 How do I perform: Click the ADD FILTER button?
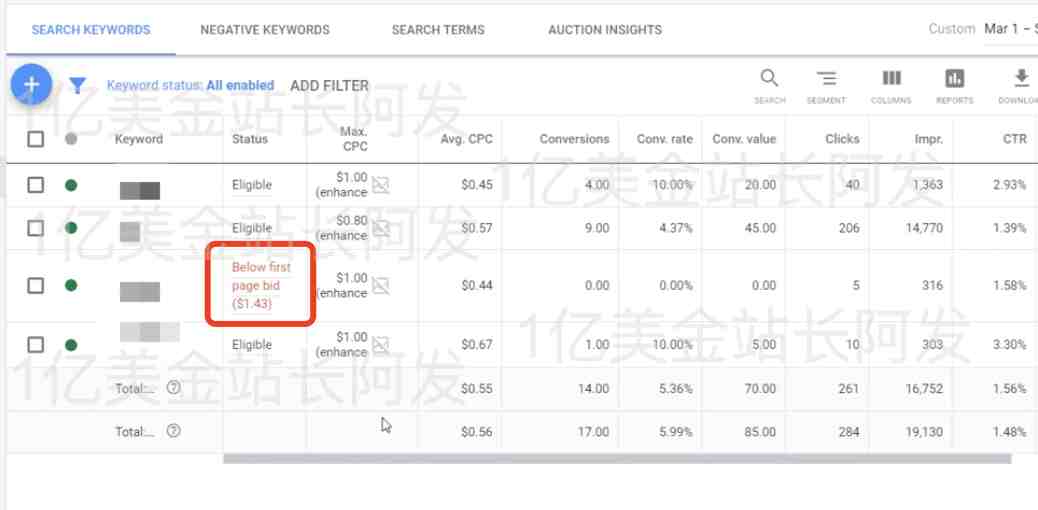tap(330, 85)
